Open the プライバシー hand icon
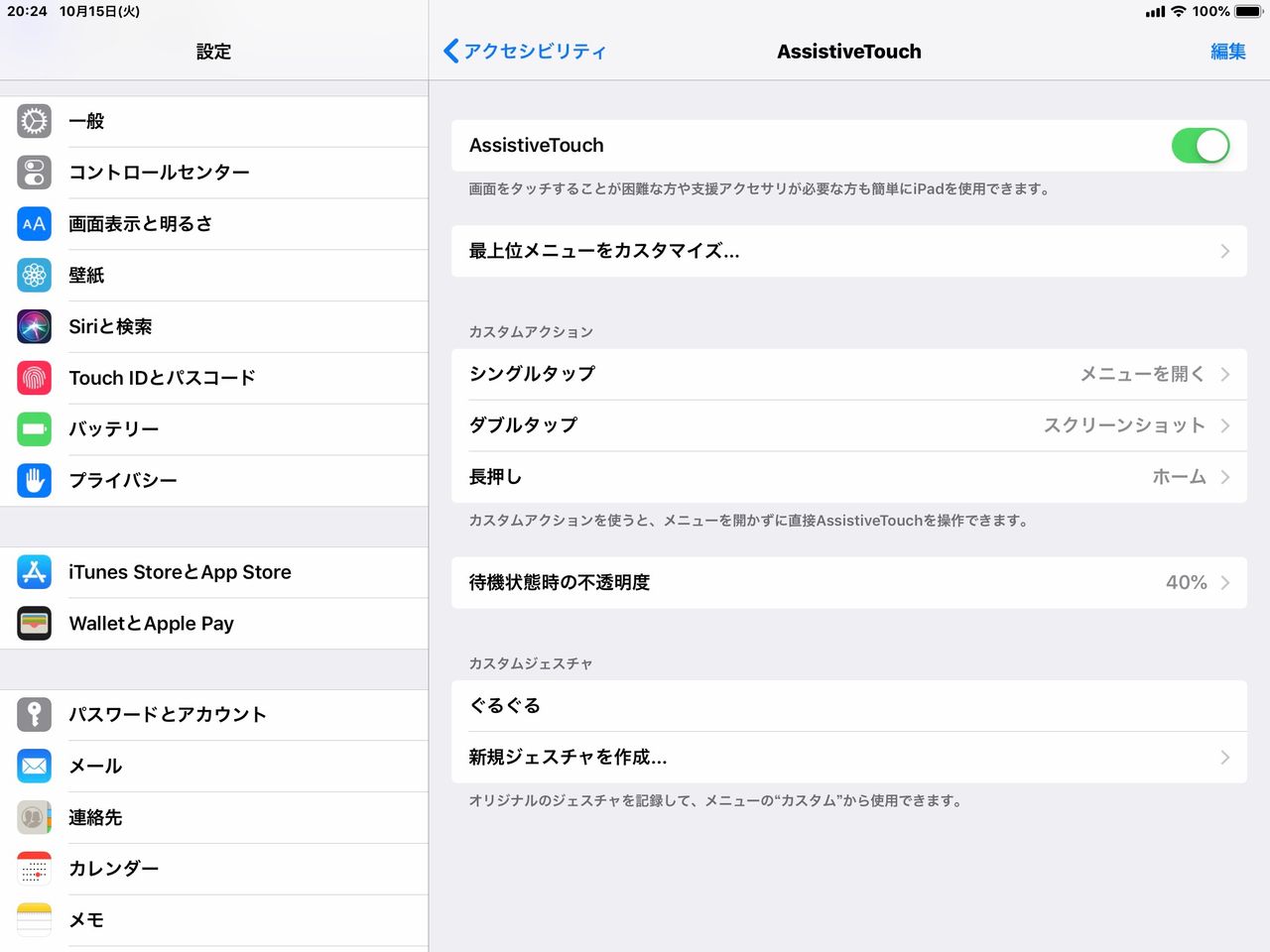This screenshot has width=1270, height=952. [34, 480]
